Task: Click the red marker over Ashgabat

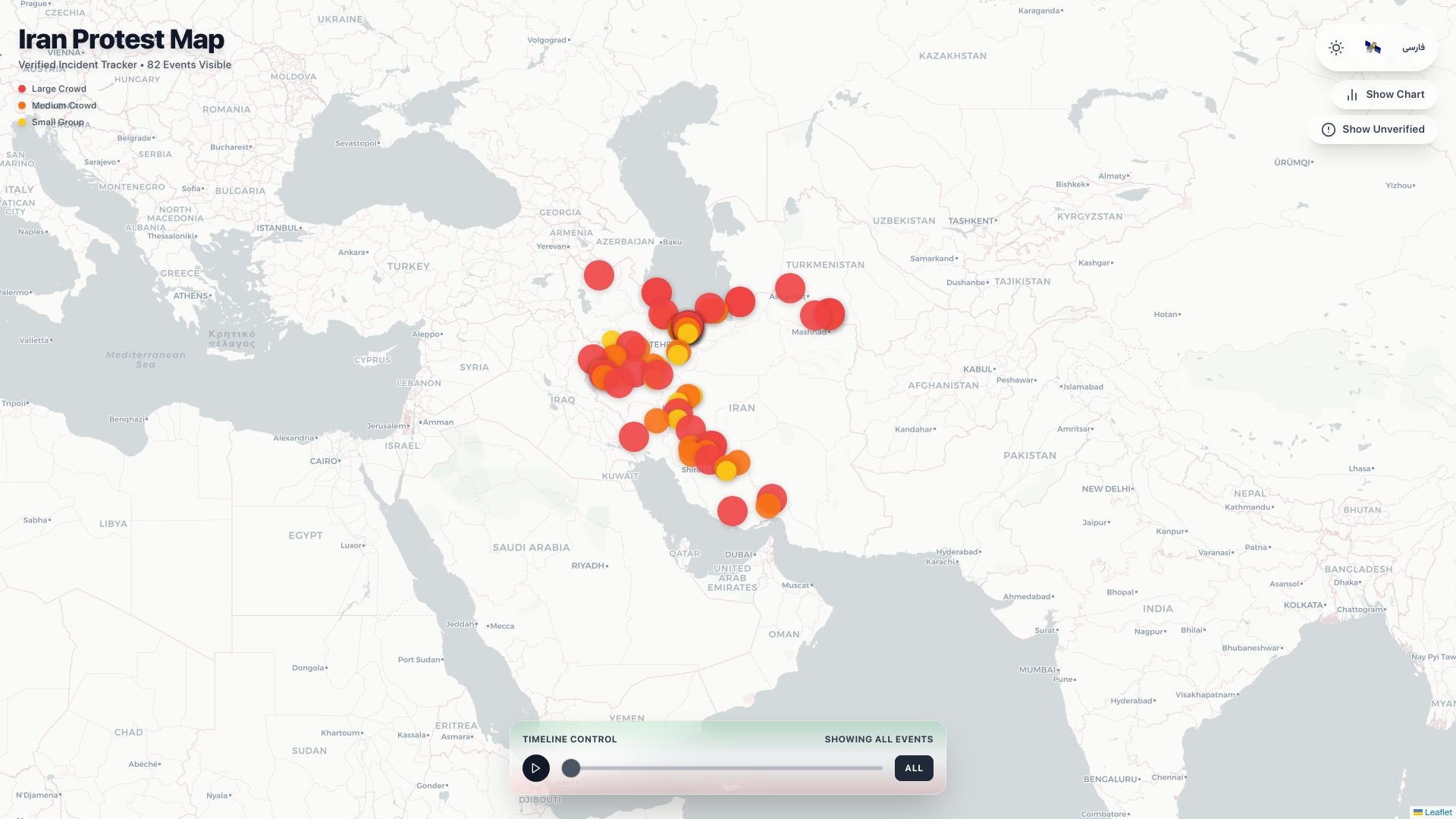Action: click(x=790, y=288)
